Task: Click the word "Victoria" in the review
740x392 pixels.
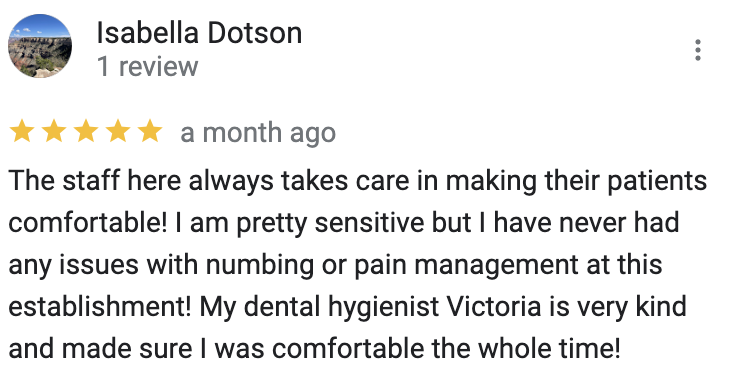Action: tap(493, 307)
